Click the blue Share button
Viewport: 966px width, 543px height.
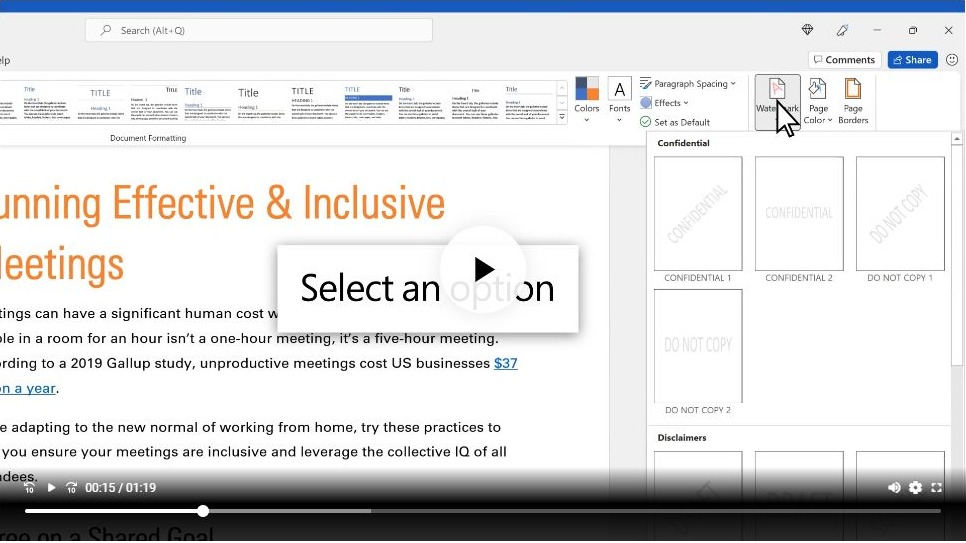tap(912, 60)
